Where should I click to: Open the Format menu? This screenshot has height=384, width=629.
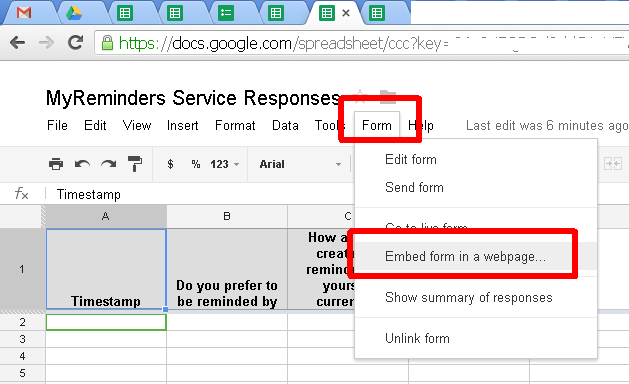point(235,126)
